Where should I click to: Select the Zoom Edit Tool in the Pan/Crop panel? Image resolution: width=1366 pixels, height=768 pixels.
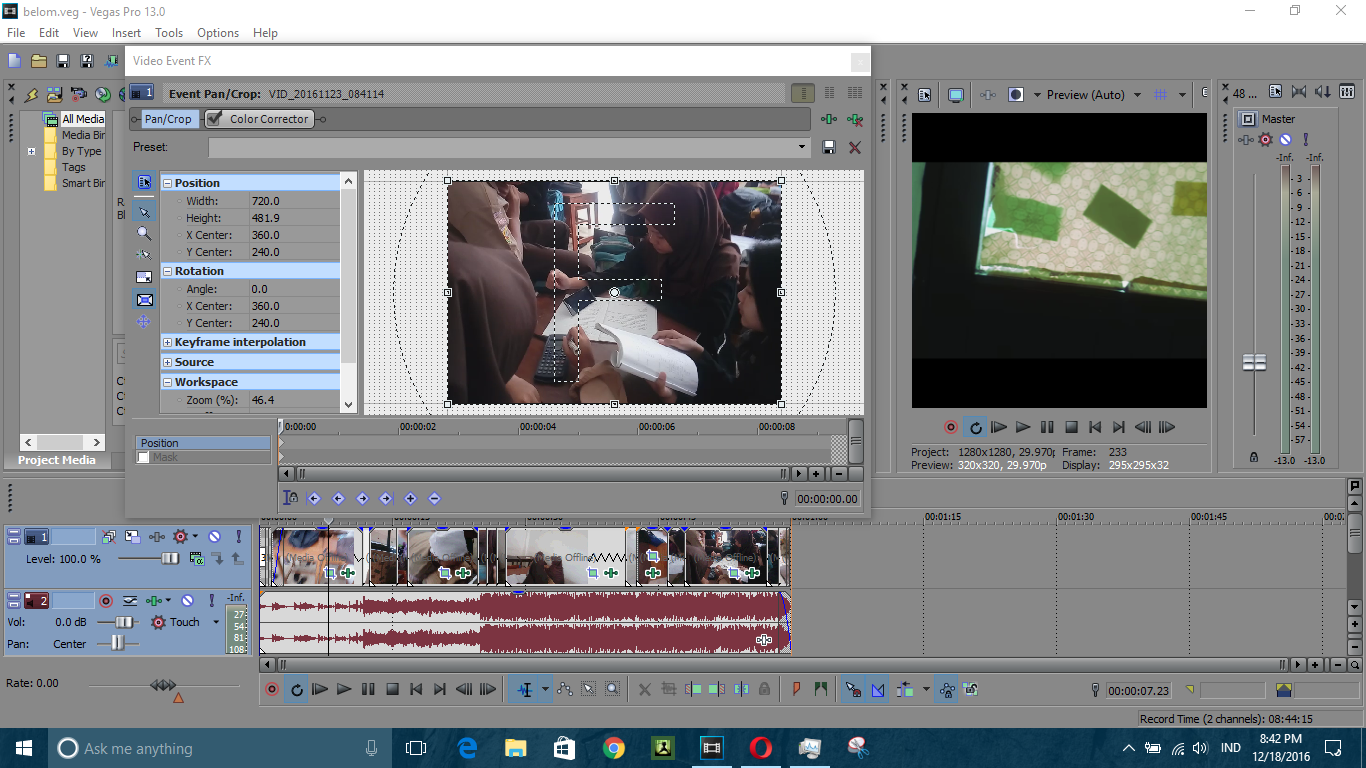tap(143, 233)
